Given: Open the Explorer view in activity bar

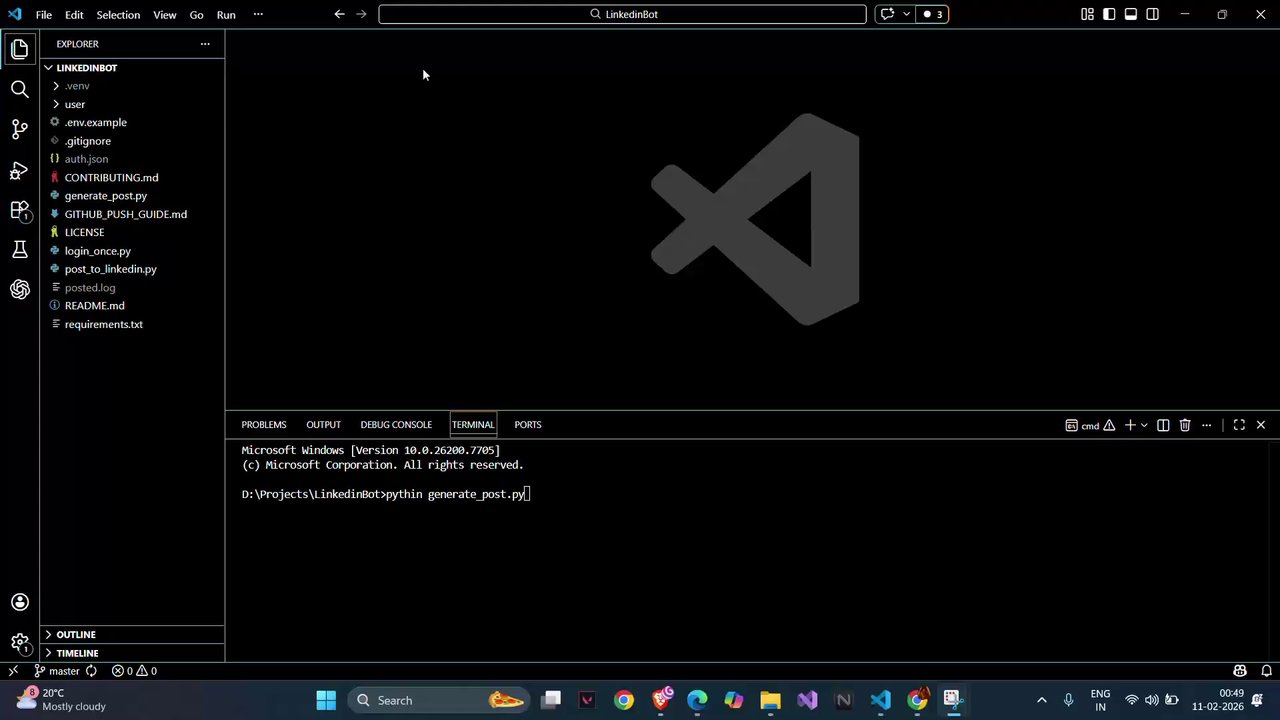Looking at the screenshot, I should coord(20,49).
